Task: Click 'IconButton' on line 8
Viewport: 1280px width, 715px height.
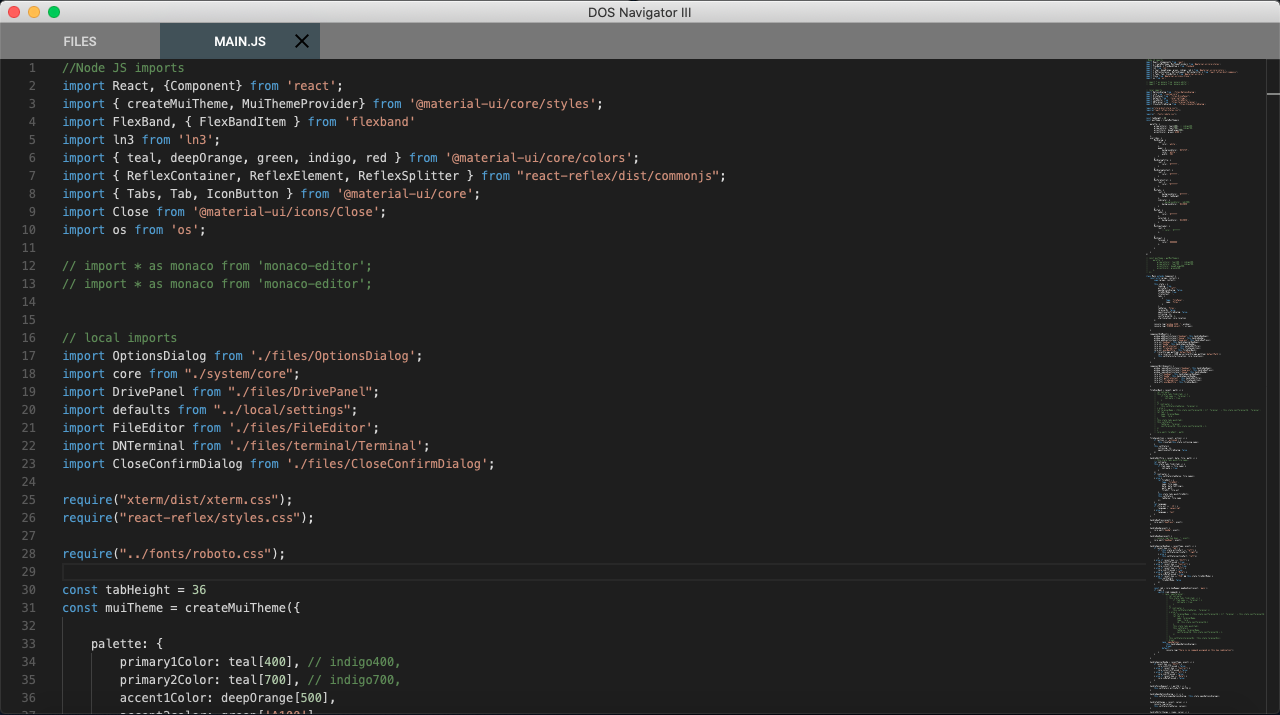Action: click(243, 194)
